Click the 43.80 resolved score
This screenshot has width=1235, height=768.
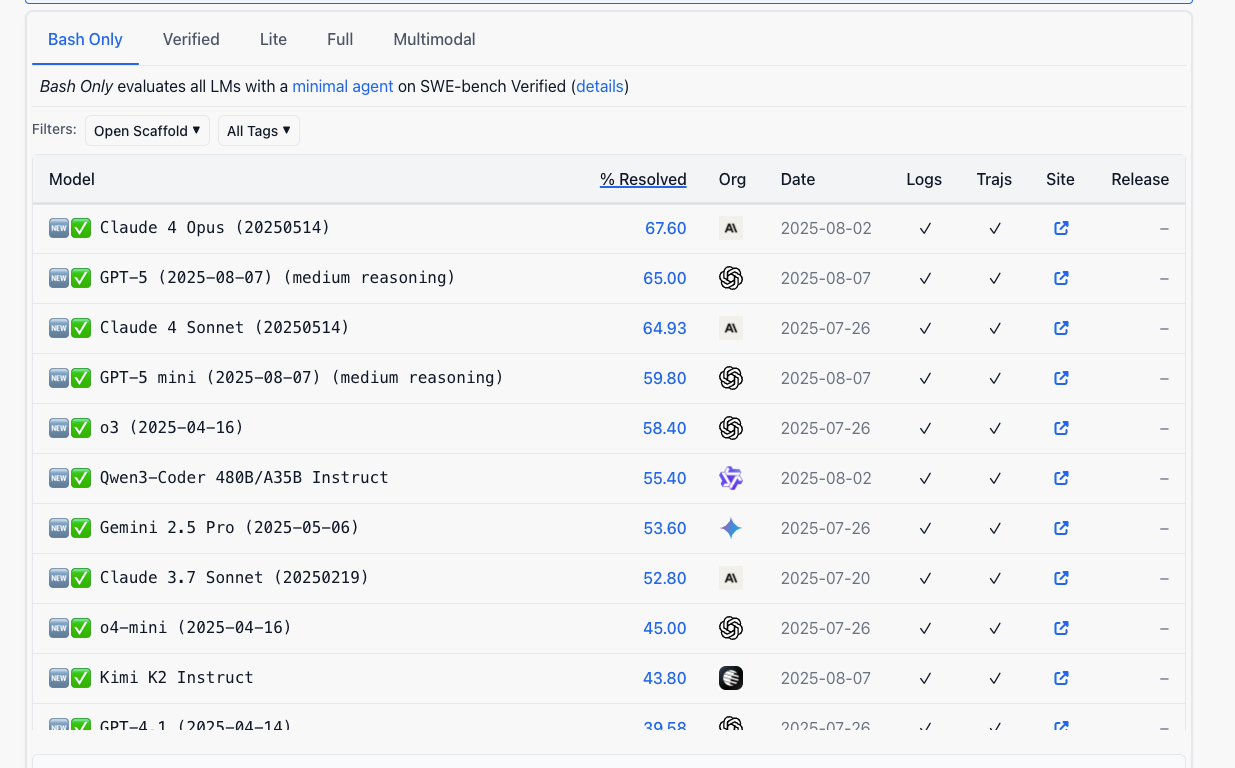[665, 679]
